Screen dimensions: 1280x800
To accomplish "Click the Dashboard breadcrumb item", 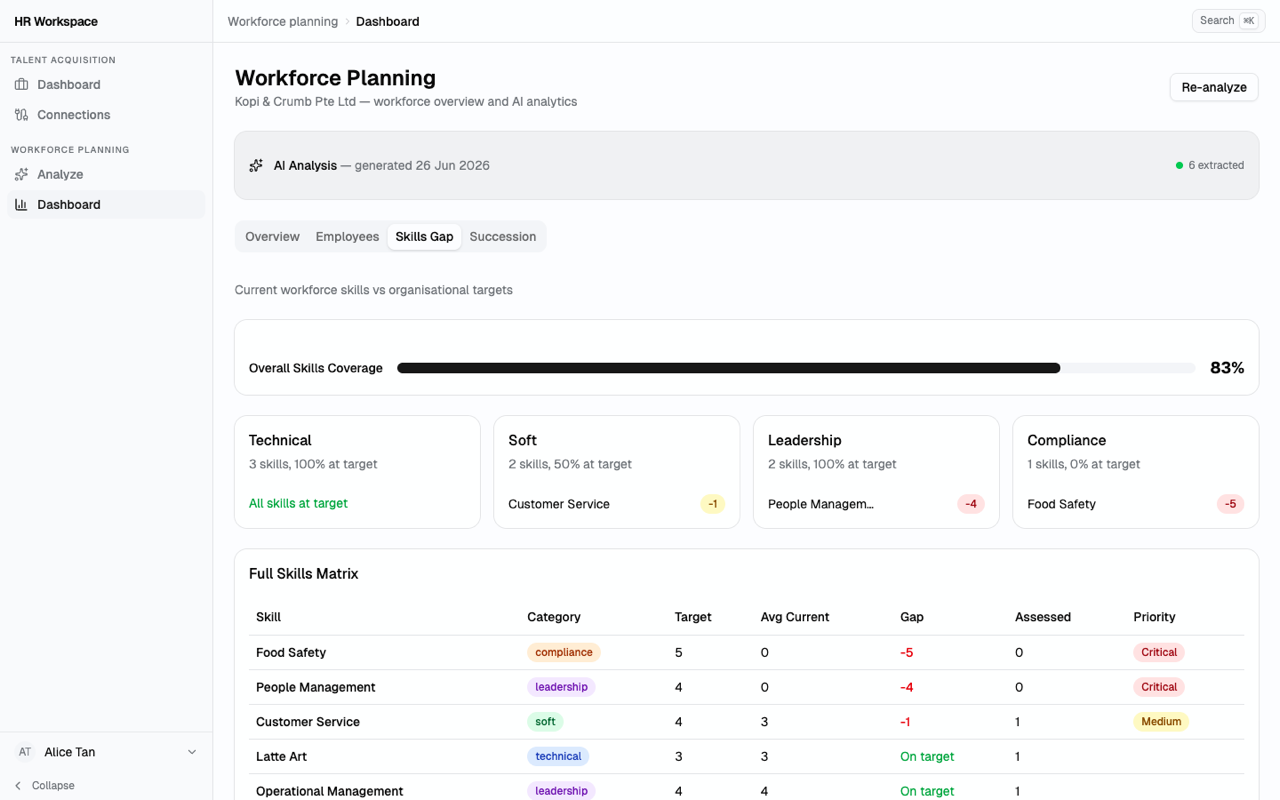I will [x=388, y=22].
